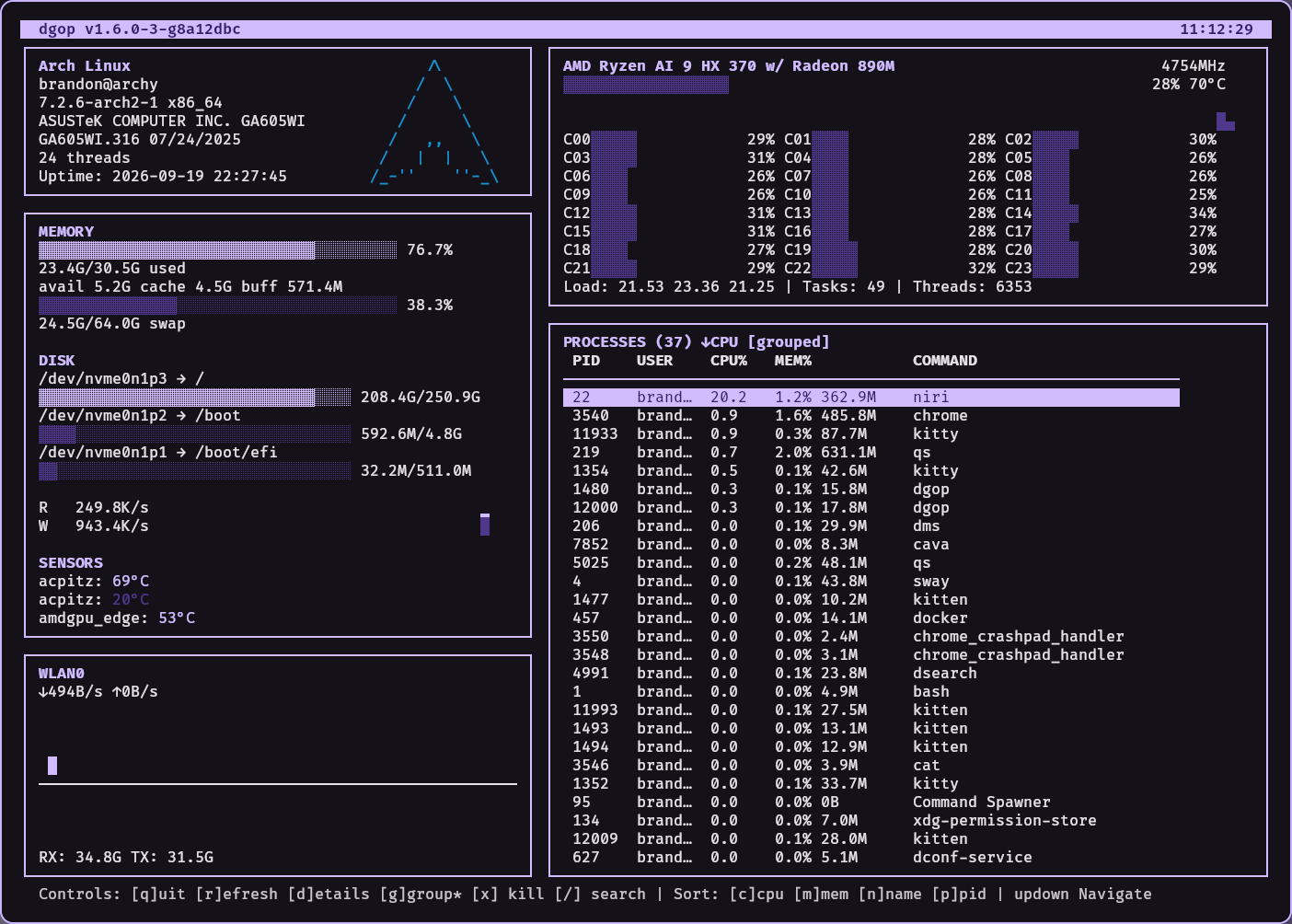This screenshot has width=1292, height=924.
Task: Click the [d]etails control
Action: (x=329, y=894)
